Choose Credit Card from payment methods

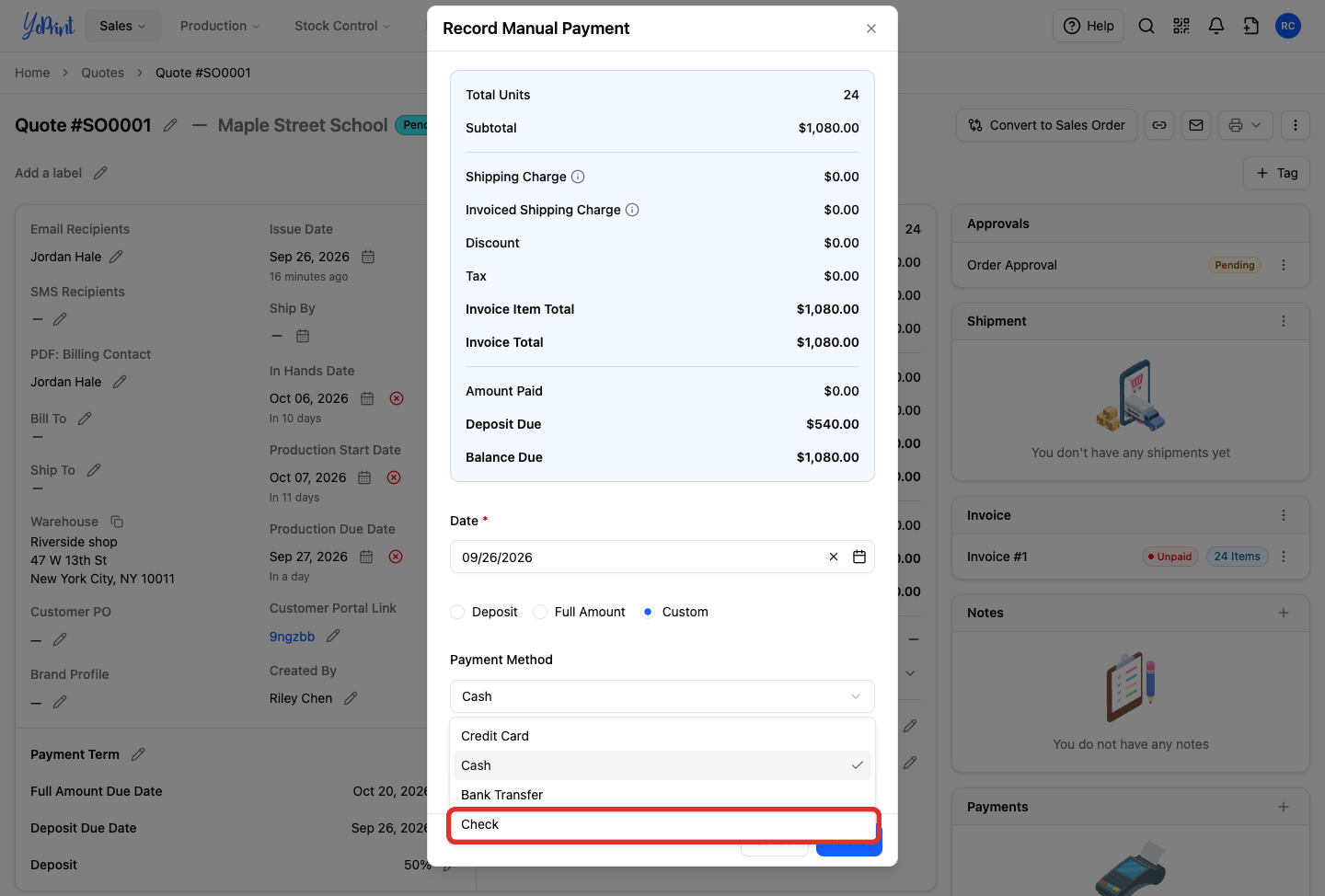(662, 736)
